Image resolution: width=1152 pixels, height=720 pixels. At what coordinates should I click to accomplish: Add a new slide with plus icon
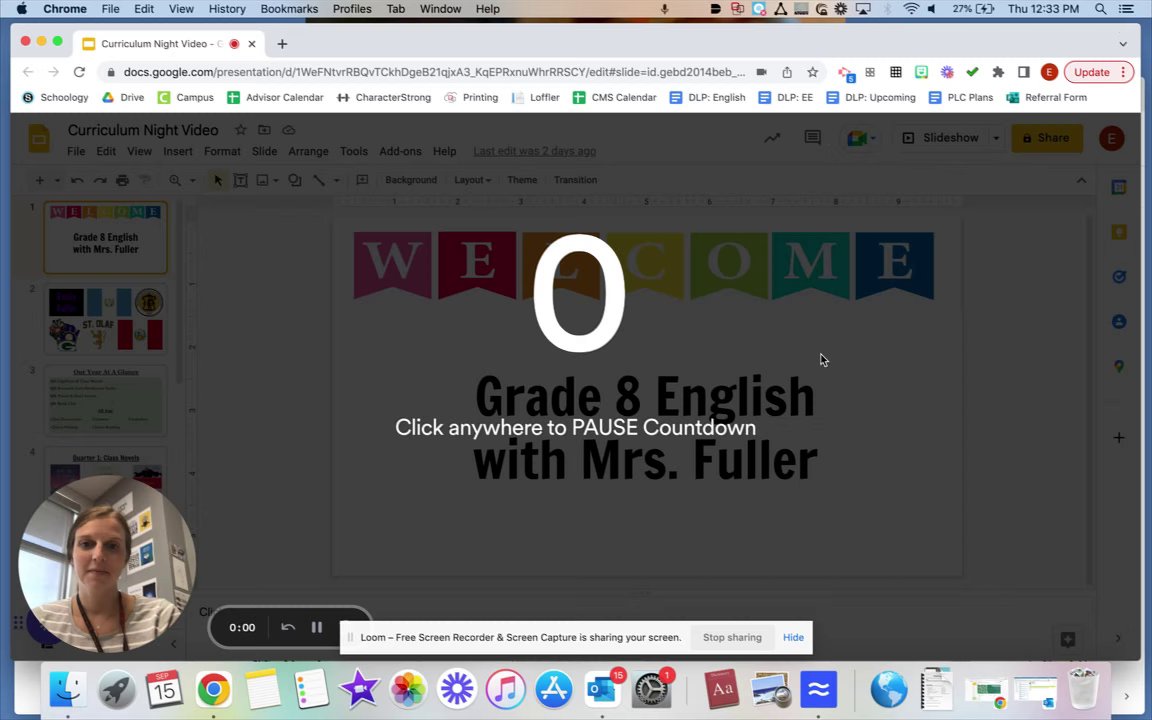click(x=40, y=180)
